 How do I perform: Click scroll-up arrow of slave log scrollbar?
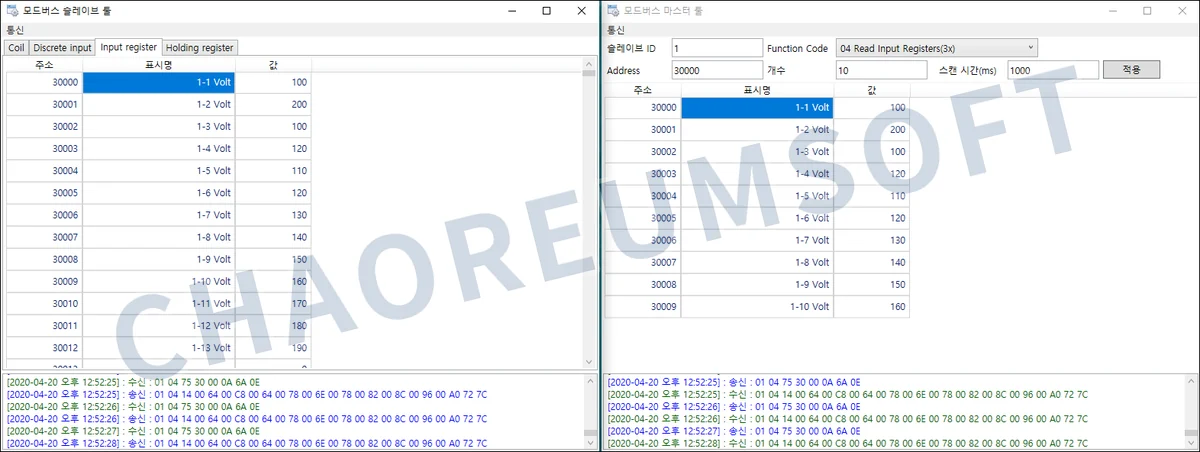589,381
